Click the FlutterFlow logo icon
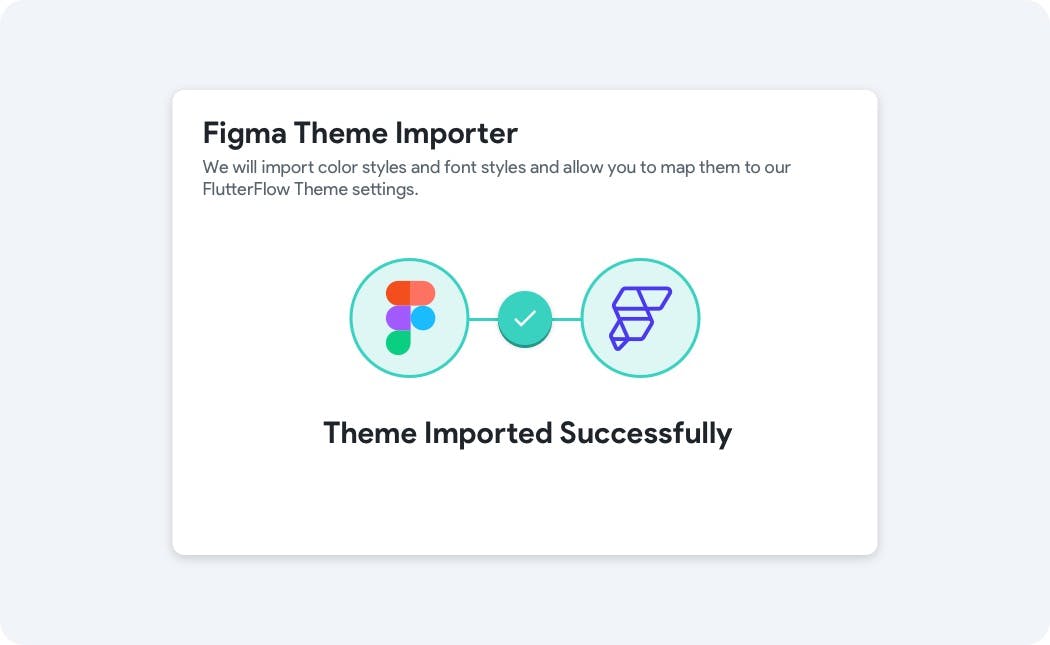 pyautogui.click(x=640, y=318)
